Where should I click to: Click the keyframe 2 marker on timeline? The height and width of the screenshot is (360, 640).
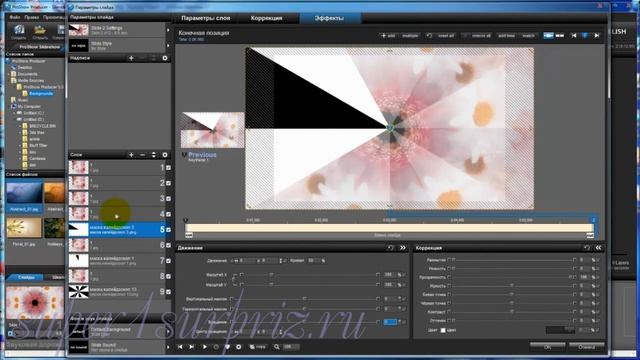[593, 220]
